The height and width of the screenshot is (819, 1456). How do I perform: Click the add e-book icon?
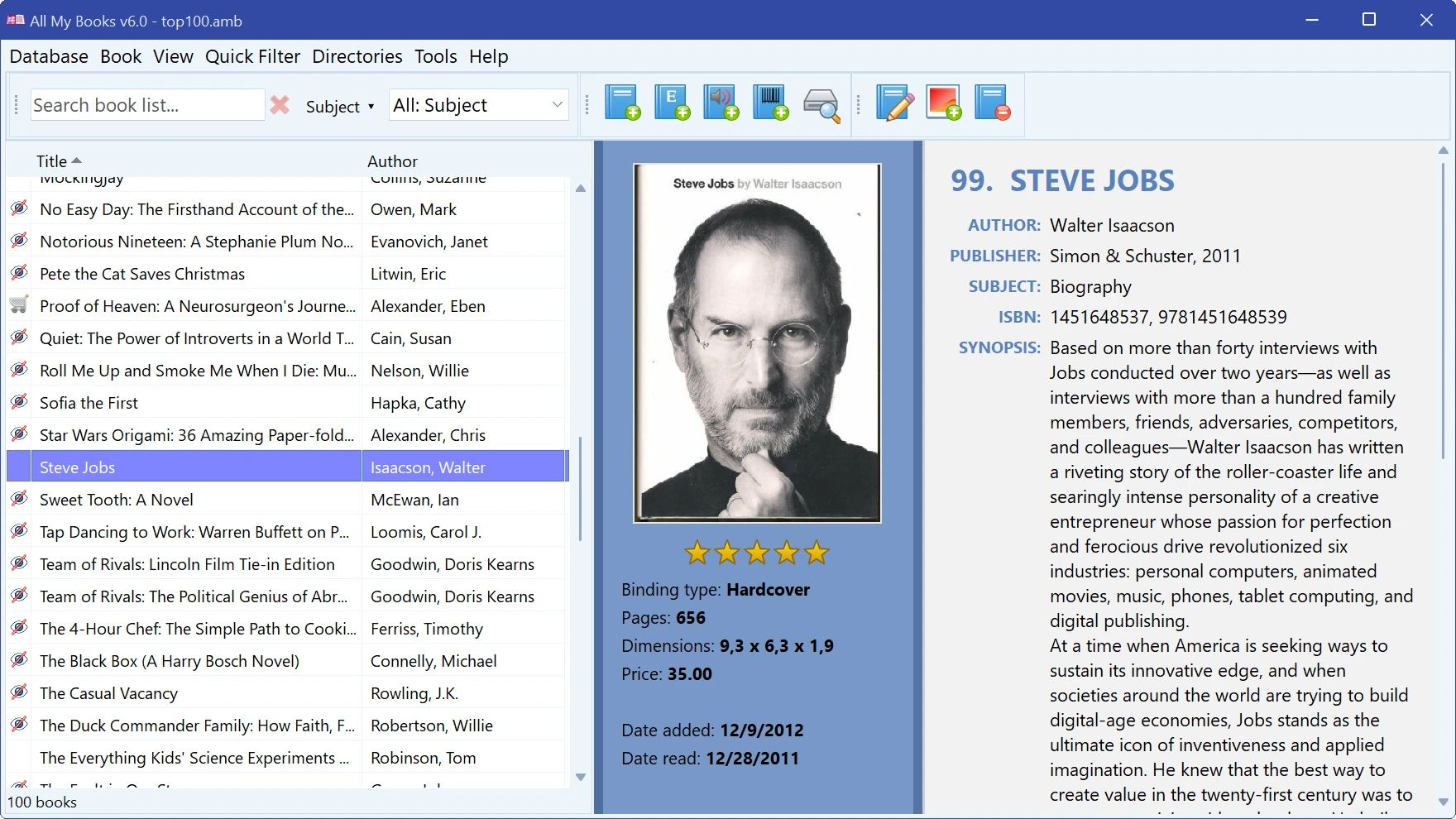pos(672,103)
